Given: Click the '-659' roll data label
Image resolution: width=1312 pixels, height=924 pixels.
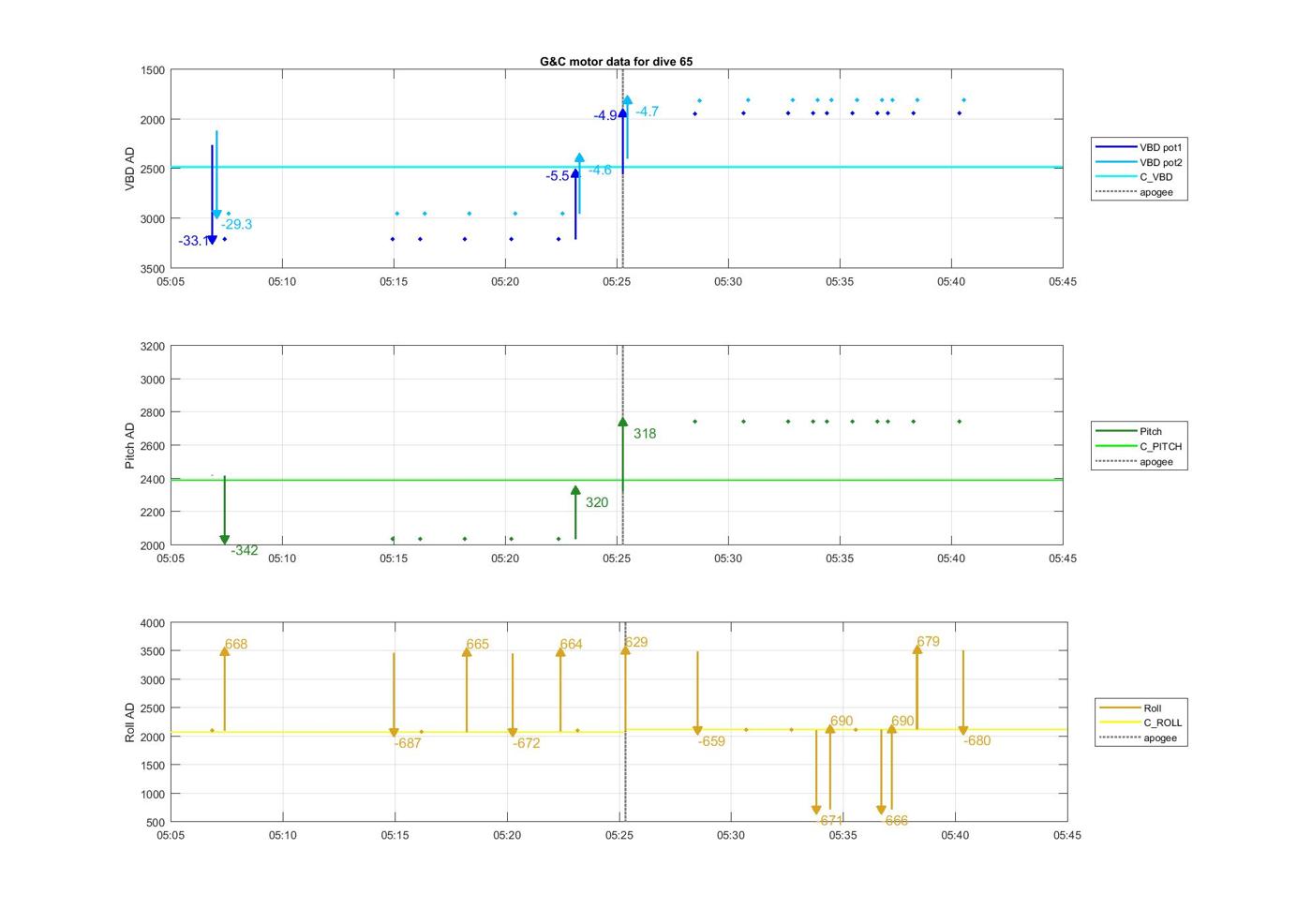Looking at the screenshot, I should 712,741.
